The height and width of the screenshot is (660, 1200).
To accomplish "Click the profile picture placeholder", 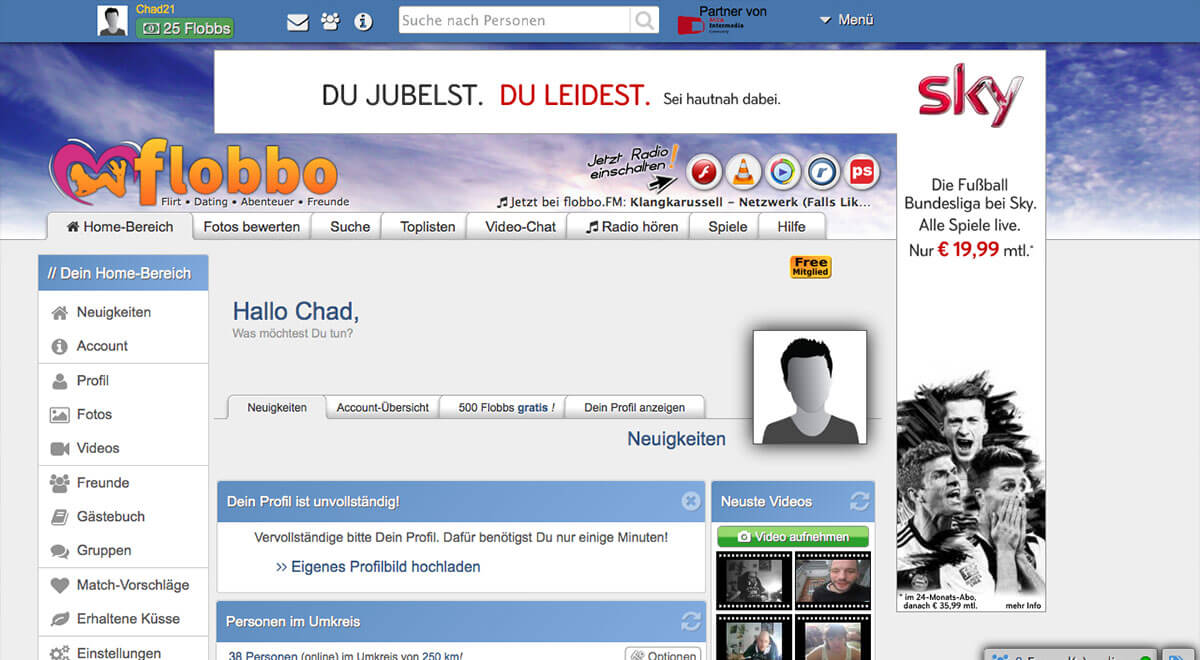I will pos(810,387).
